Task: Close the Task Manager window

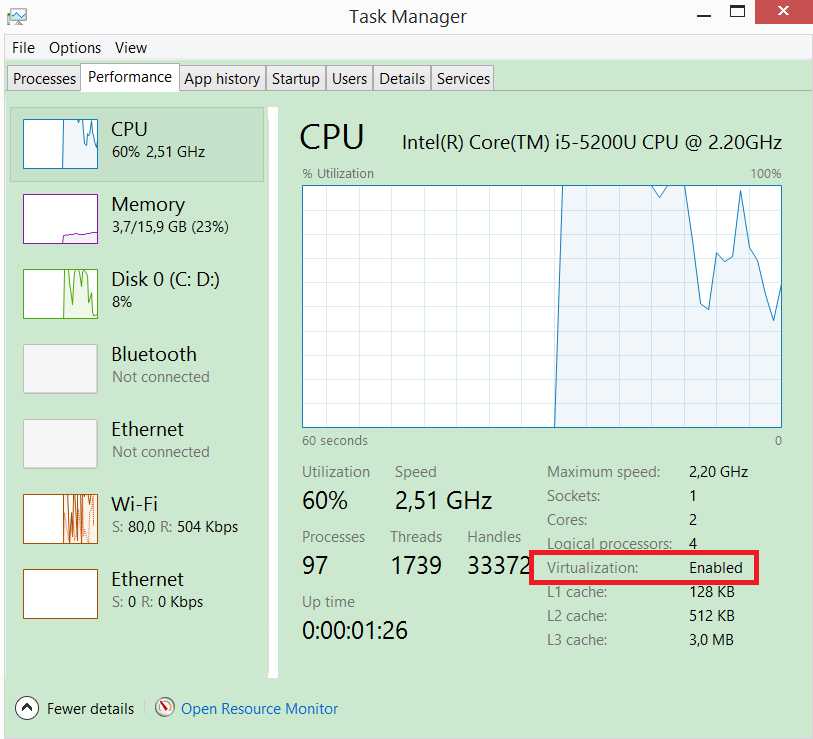Action: click(783, 11)
